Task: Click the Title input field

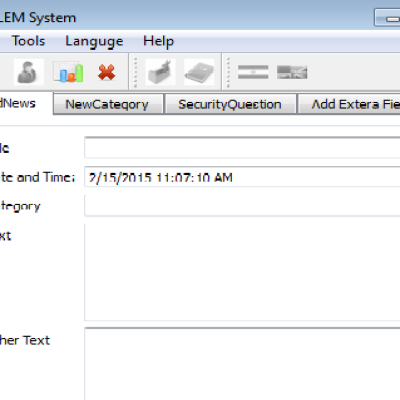Action: tap(242, 147)
